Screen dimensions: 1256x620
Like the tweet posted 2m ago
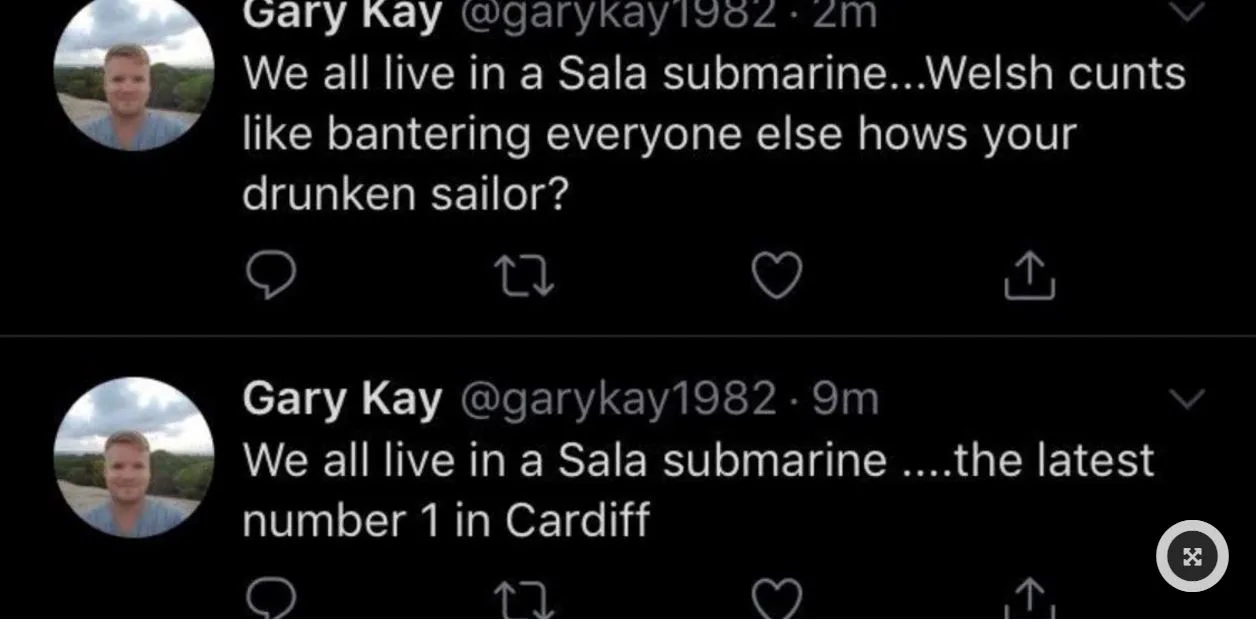[x=777, y=275]
